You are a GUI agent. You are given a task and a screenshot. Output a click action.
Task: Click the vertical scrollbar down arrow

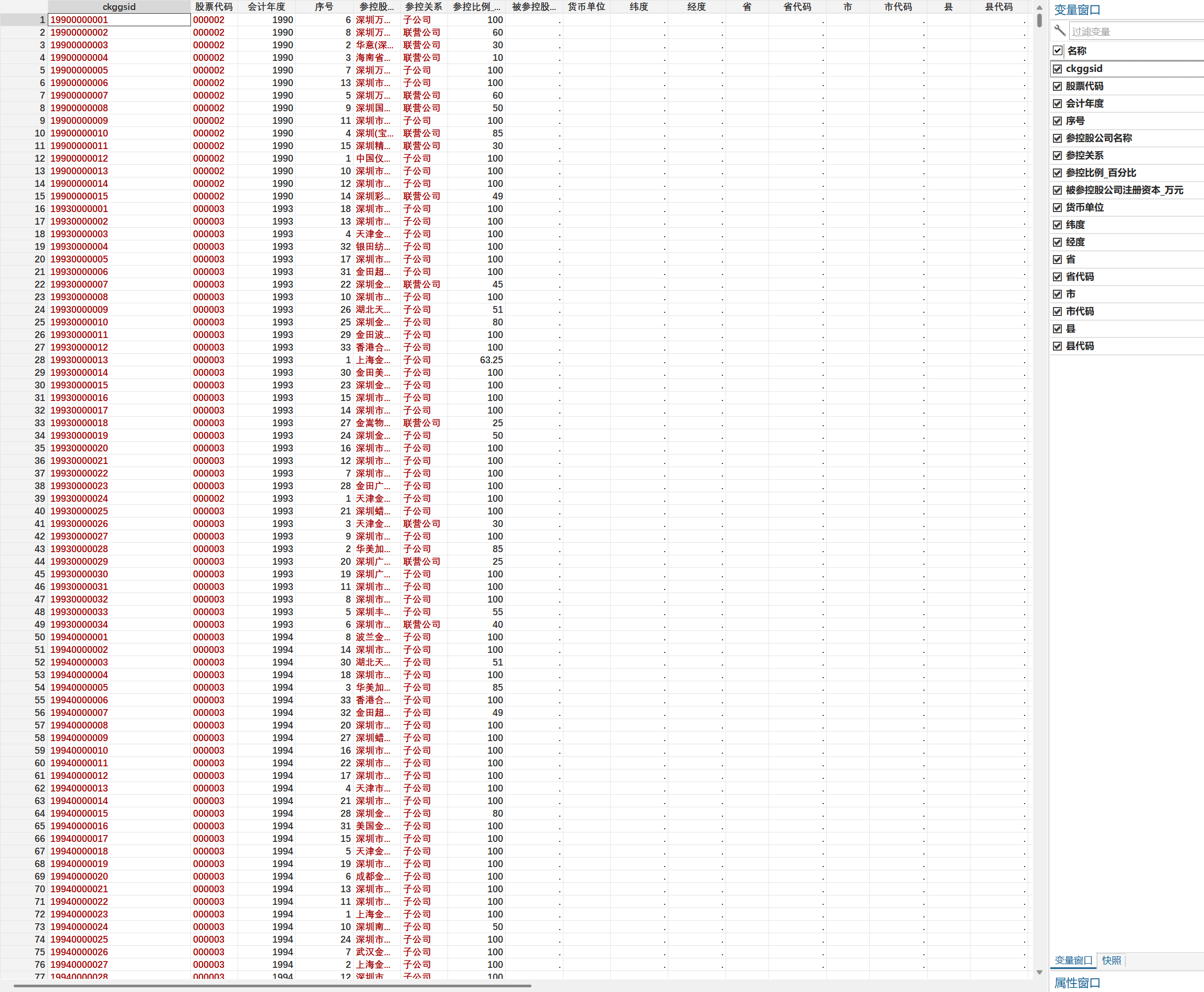tap(1039, 972)
